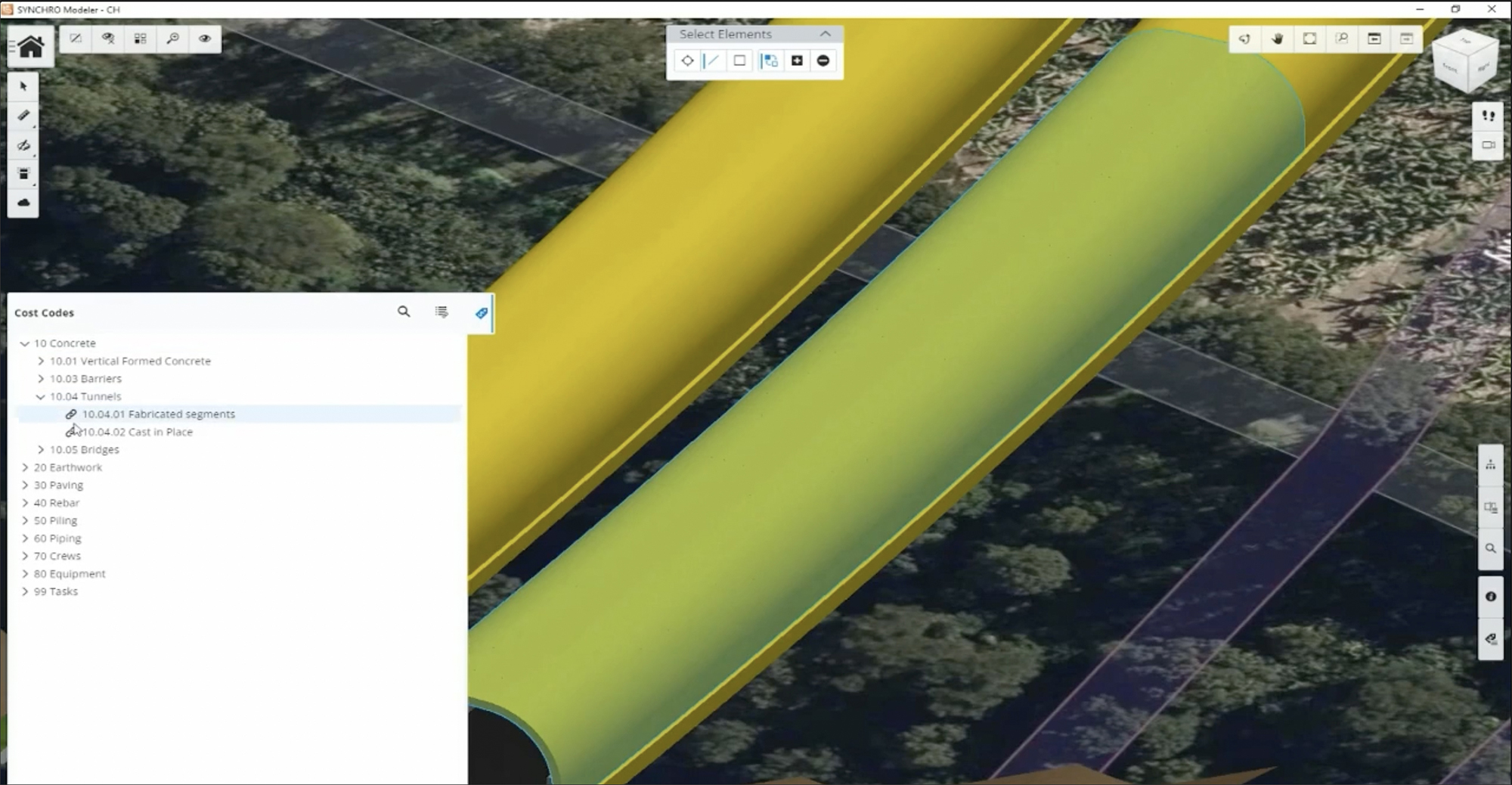
Task: Select the 10.05 Bridges label
Action: 85,449
